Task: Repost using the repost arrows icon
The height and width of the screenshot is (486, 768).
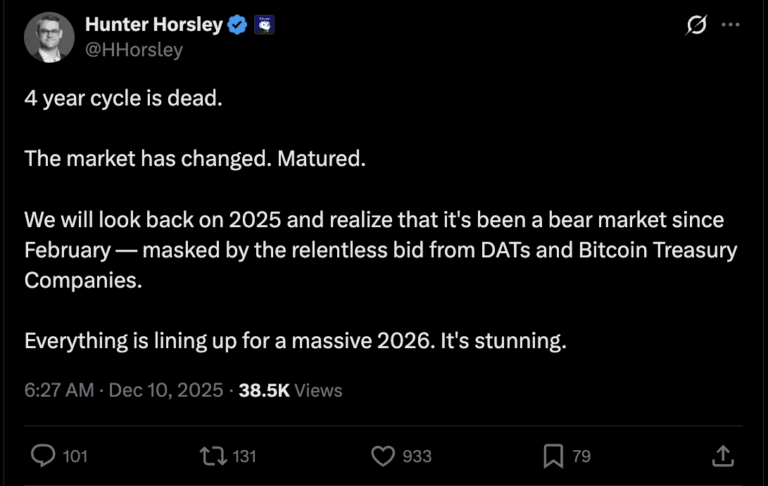Action: (x=212, y=456)
